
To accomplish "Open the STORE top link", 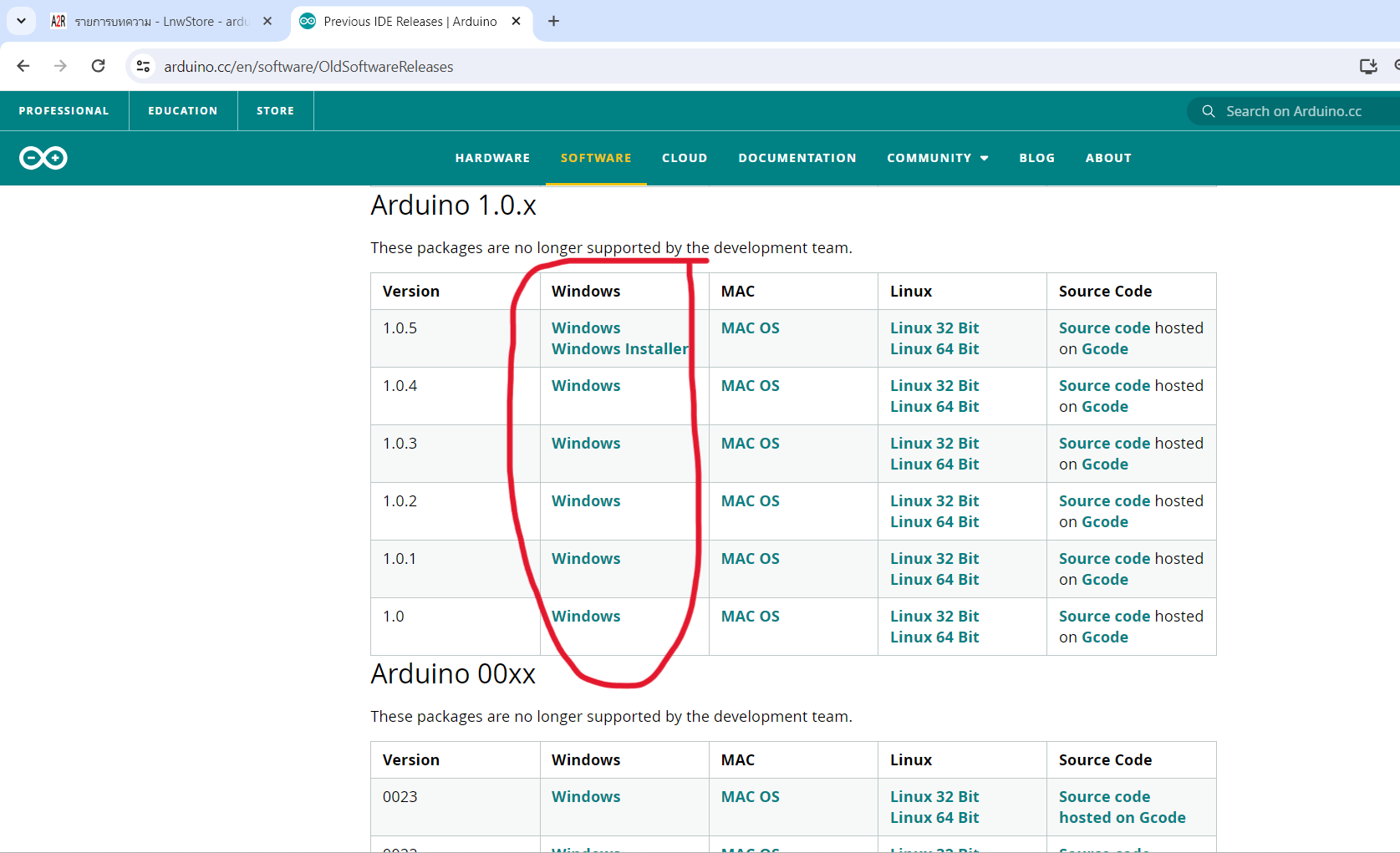I will point(276,110).
